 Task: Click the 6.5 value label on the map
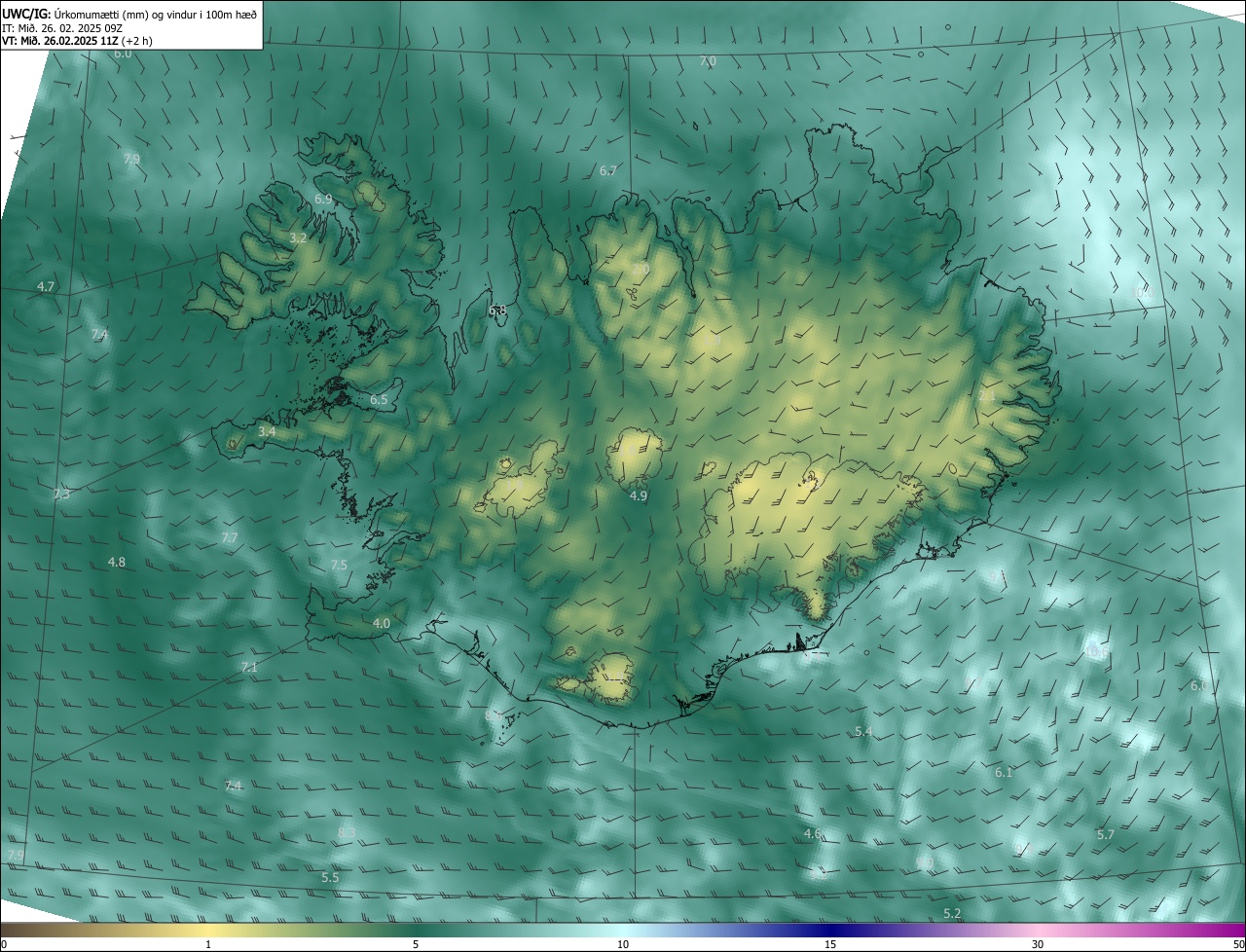(x=379, y=400)
